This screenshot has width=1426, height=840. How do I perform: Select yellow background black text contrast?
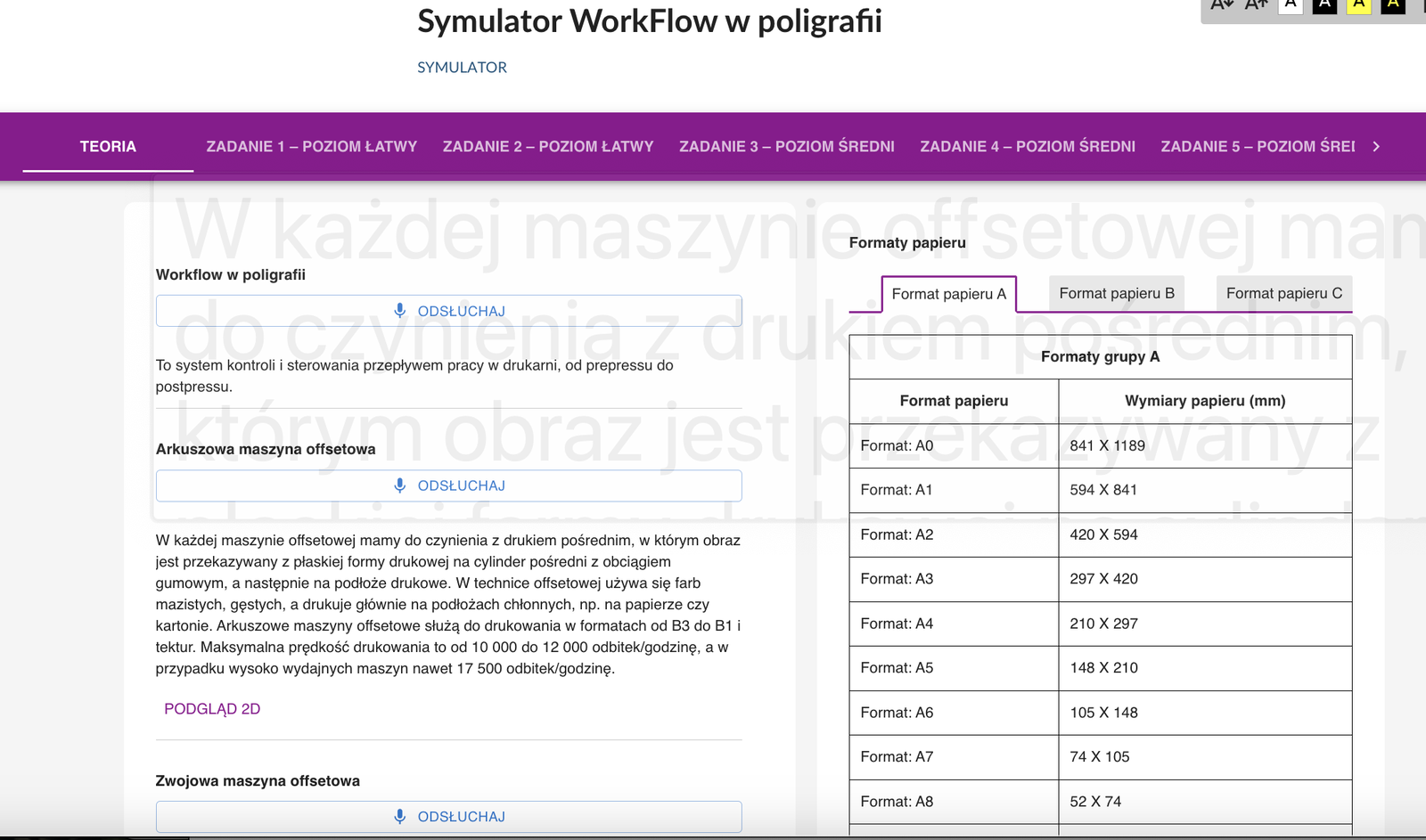1358,5
